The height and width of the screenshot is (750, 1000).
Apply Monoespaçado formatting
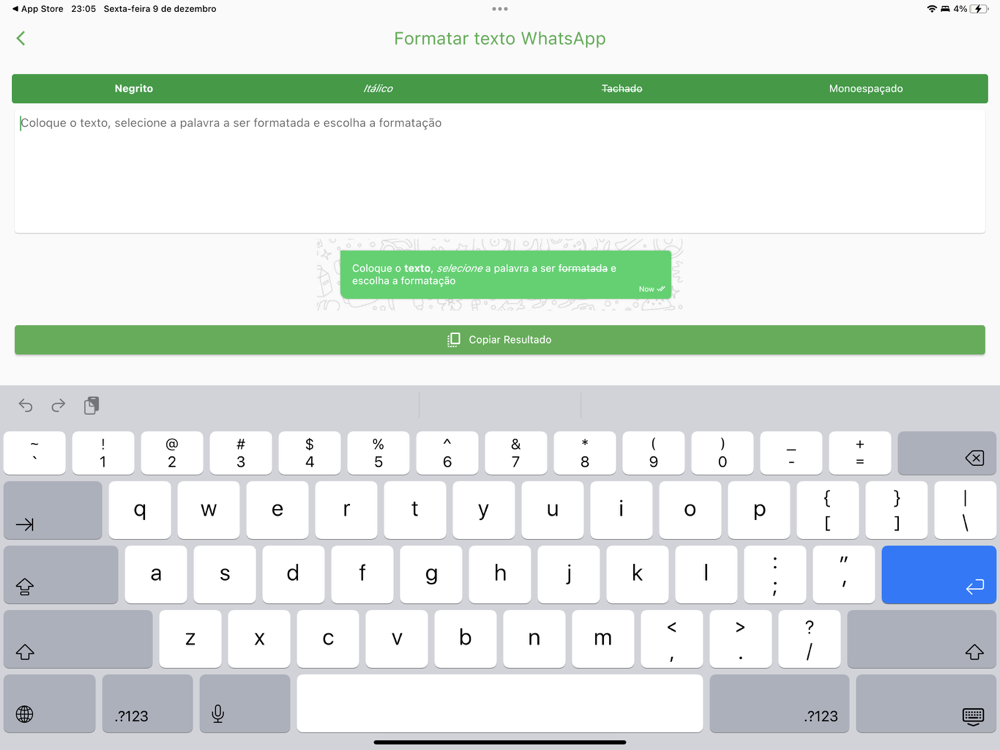pyautogui.click(x=865, y=89)
